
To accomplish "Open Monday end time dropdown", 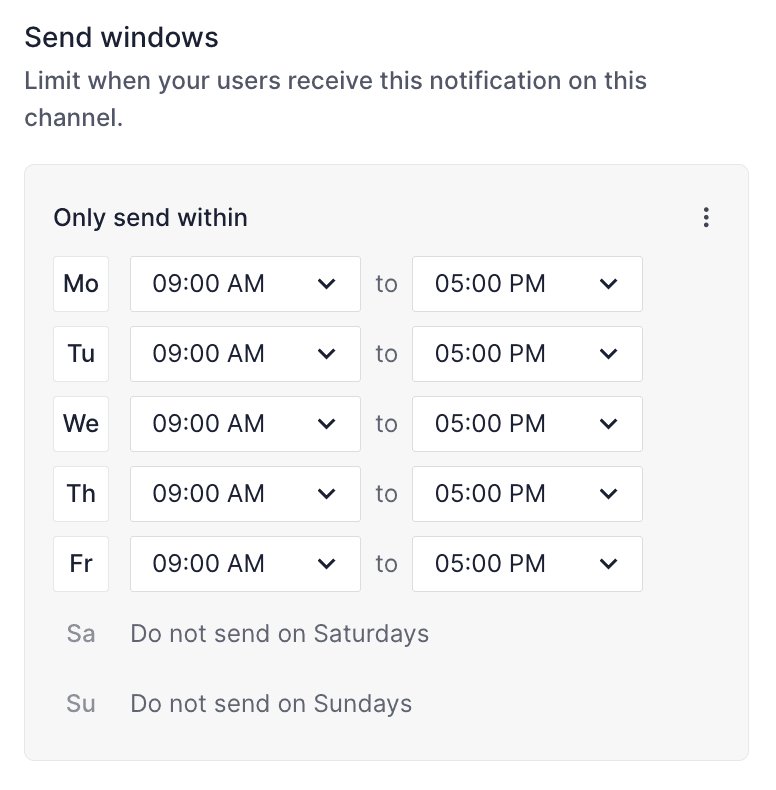I will 527,284.
